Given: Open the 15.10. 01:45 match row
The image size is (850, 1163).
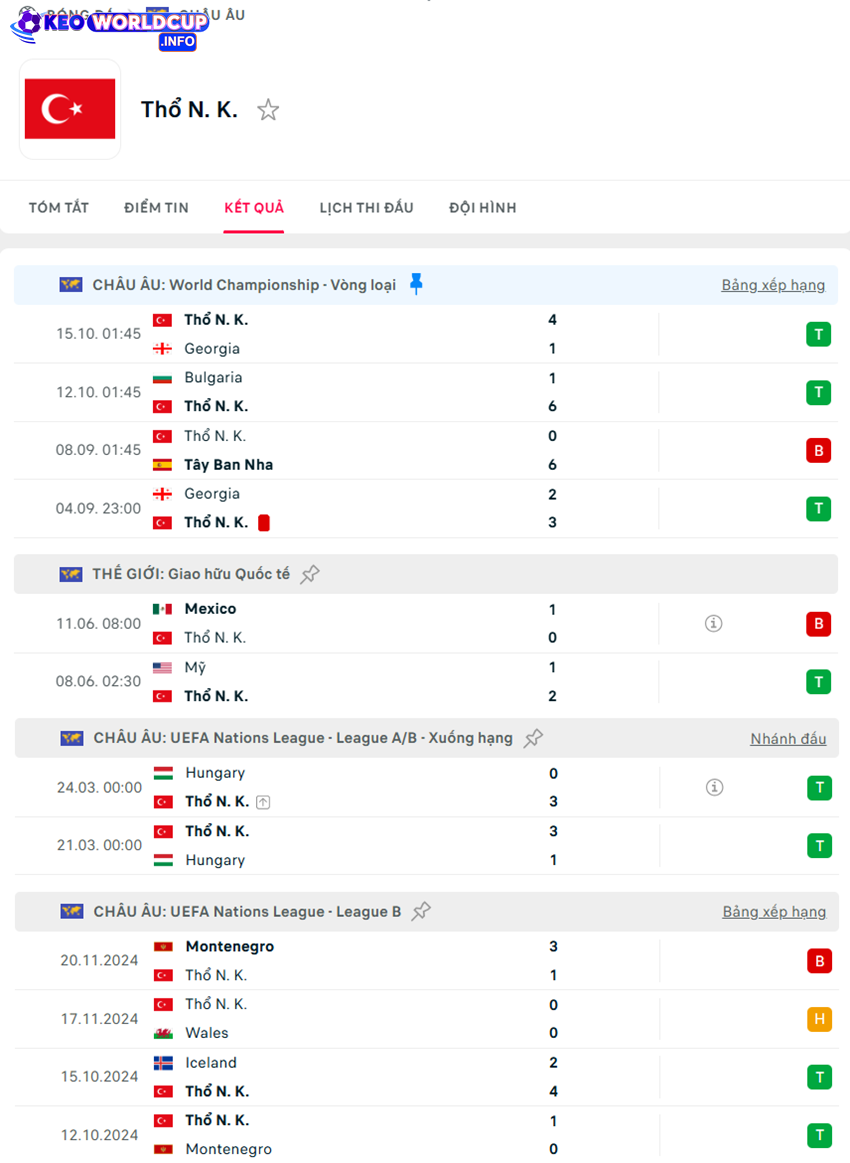Looking at the screenshot, I should coord(426,334).
